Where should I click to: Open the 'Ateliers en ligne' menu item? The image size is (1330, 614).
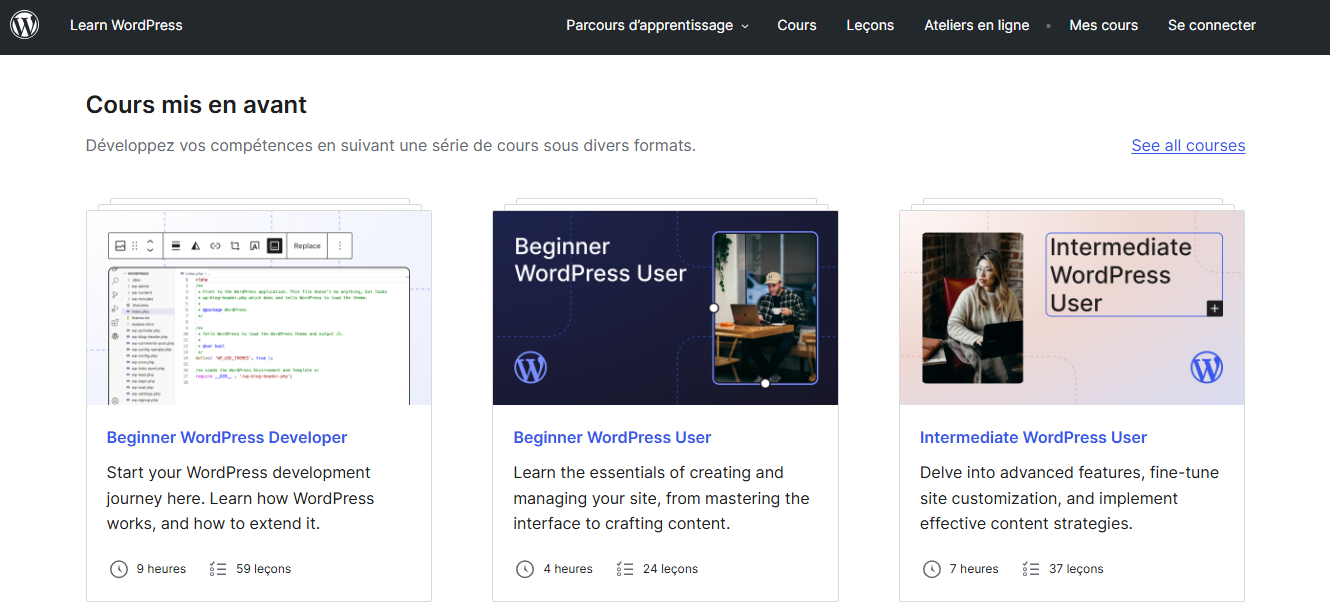pyautogui.click(x=976, y=25)
